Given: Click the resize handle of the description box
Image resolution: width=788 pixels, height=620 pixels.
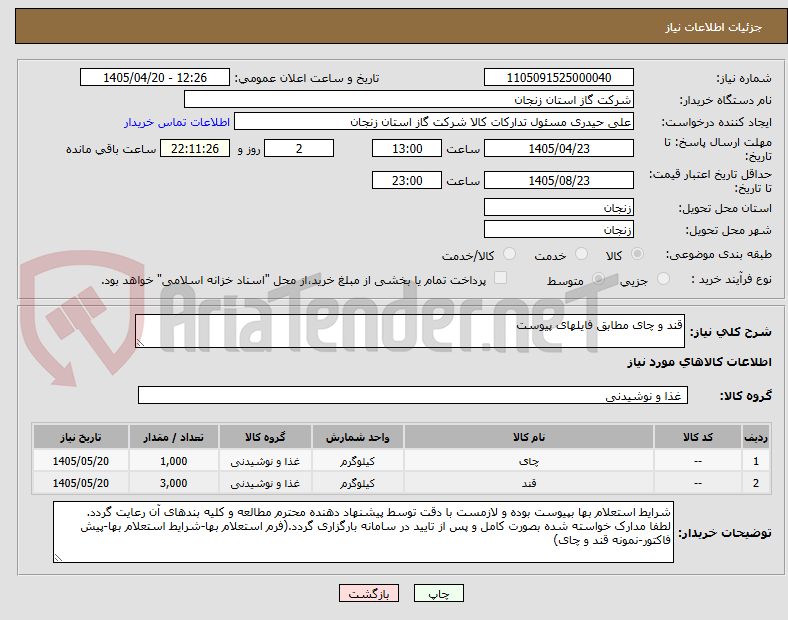Looking at the screenshot, I should 140,343.
